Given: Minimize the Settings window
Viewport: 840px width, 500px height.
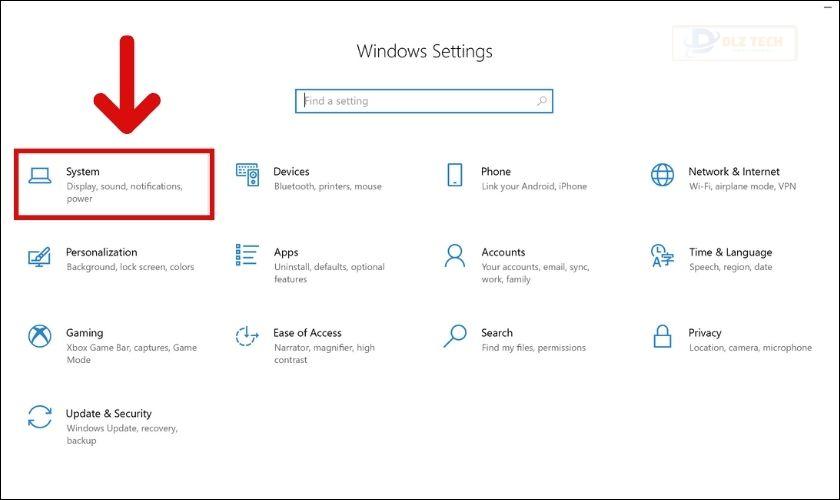Looking at the screenshot, I should click(828, 6).
